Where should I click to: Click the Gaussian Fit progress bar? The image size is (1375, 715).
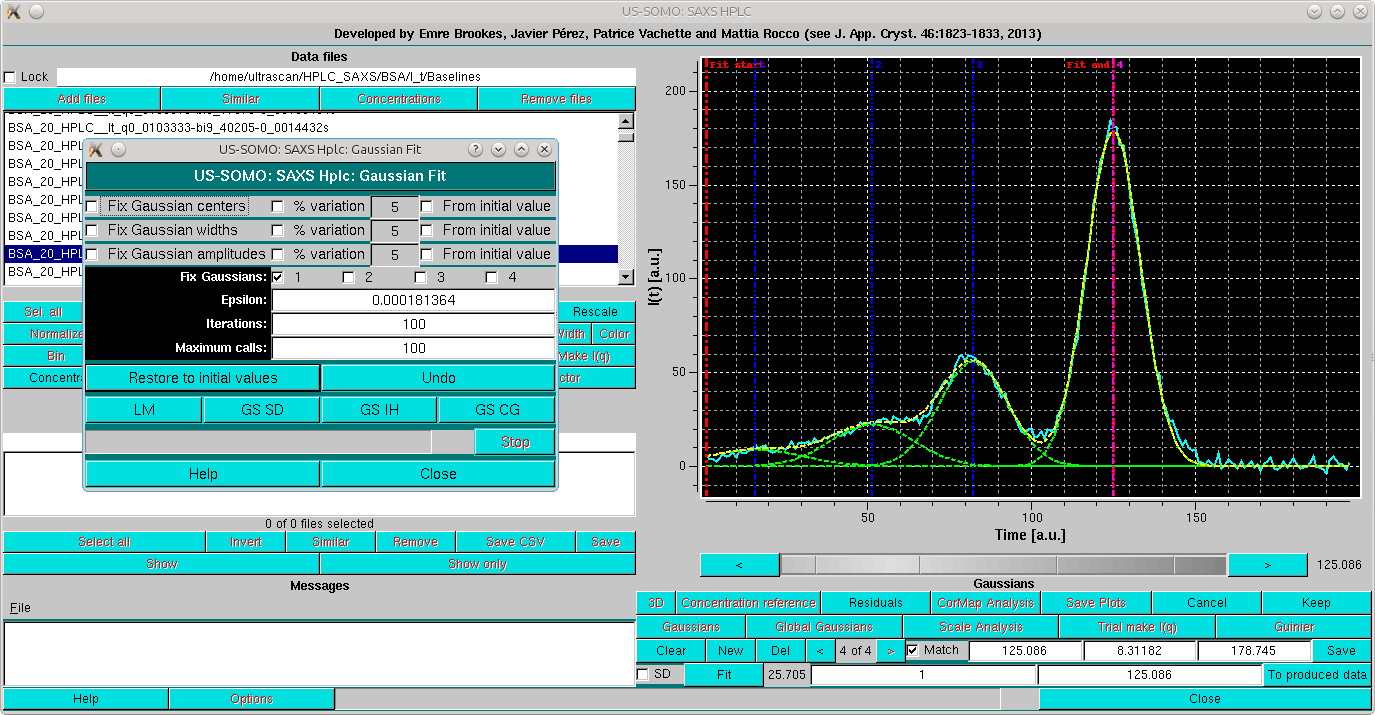[279, 442]
